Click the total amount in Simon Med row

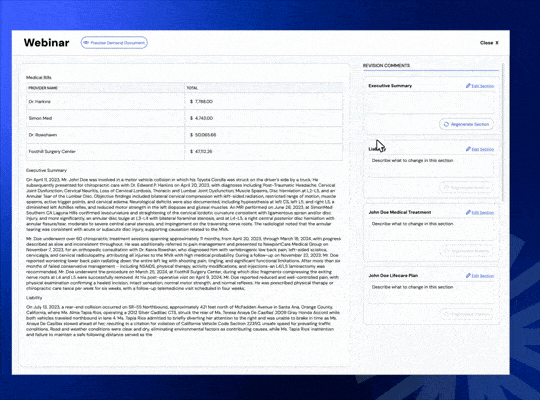click(201, 118)
